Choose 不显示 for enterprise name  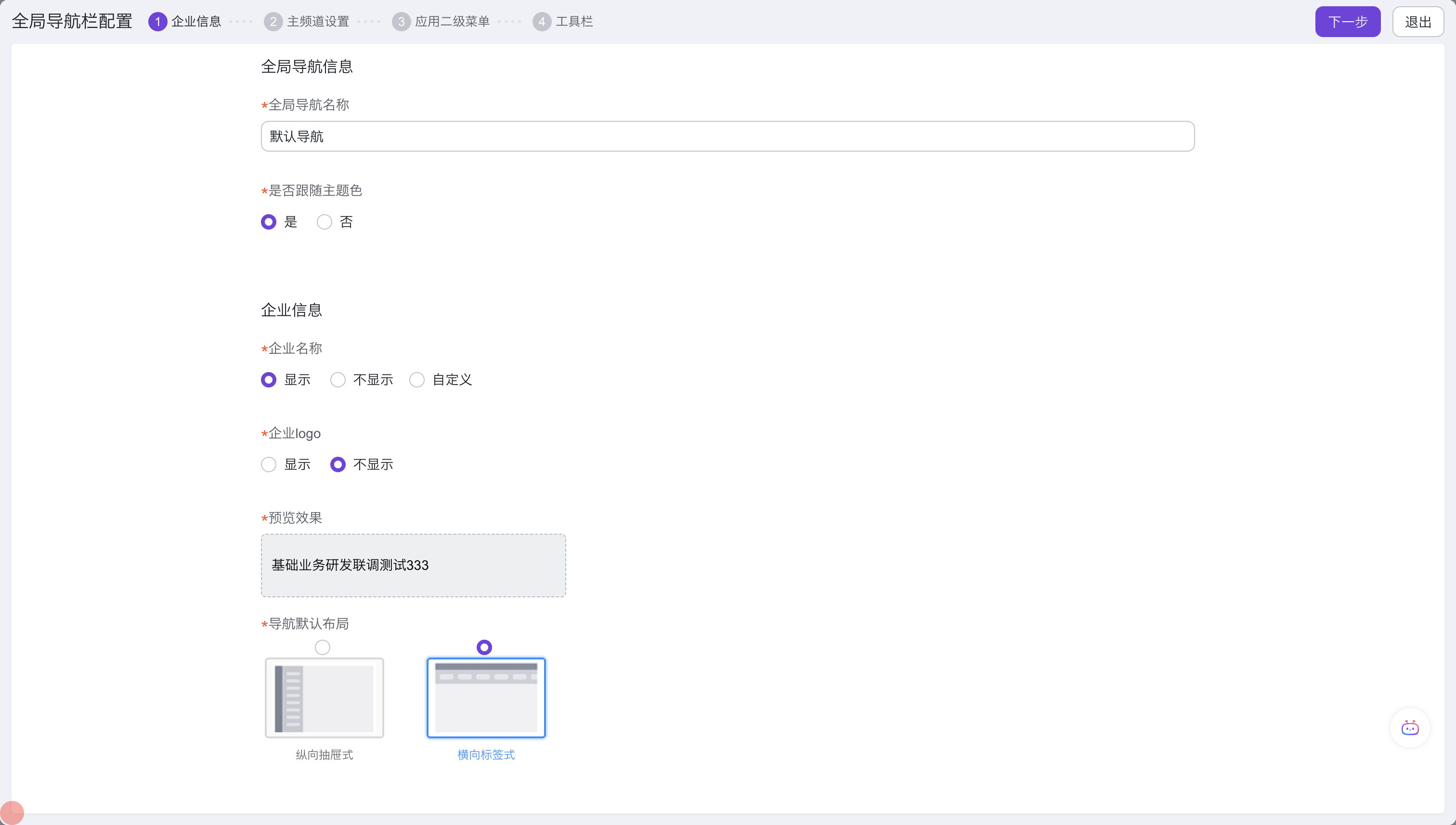(338, 380)
